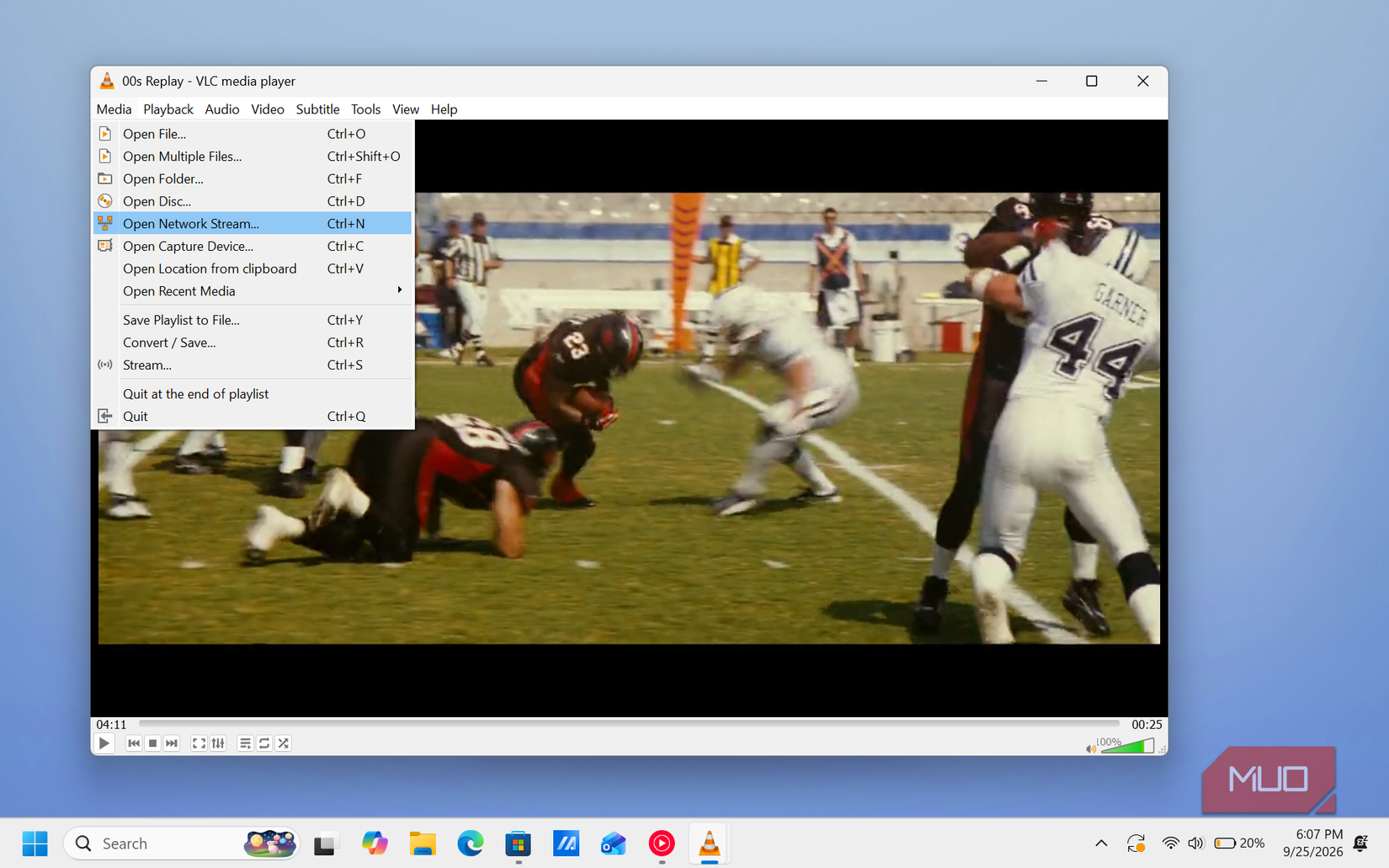Image resolution: width=1389 pixels, height=868 pixels.
Task: Click the sync tray icon
Action: pyautogui.click(x=1136, y=843)
